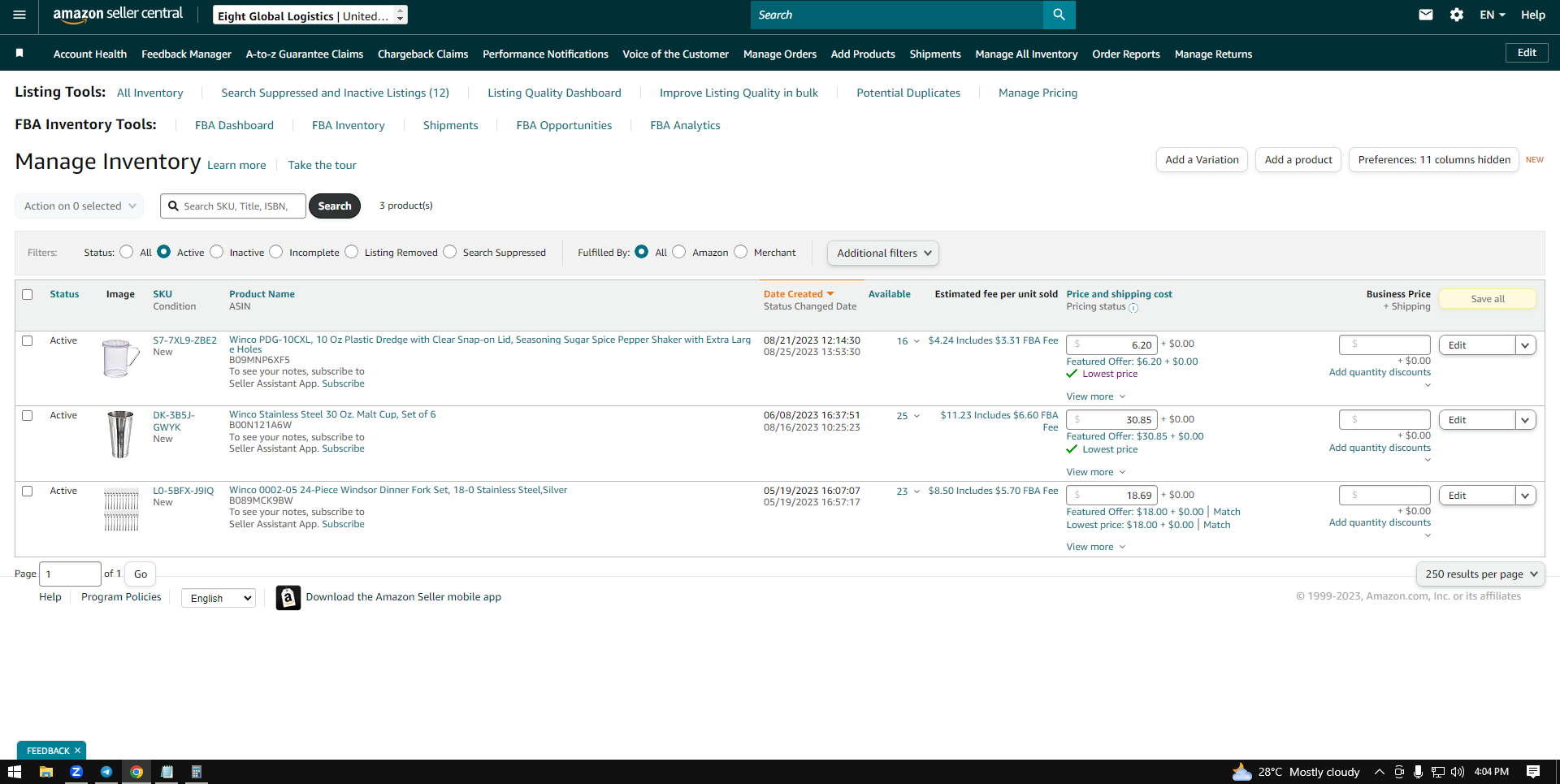Open the Windsor Dinner Fork product thumbnail
Screen dimensions: 1560x784
[x=121, y=509]
